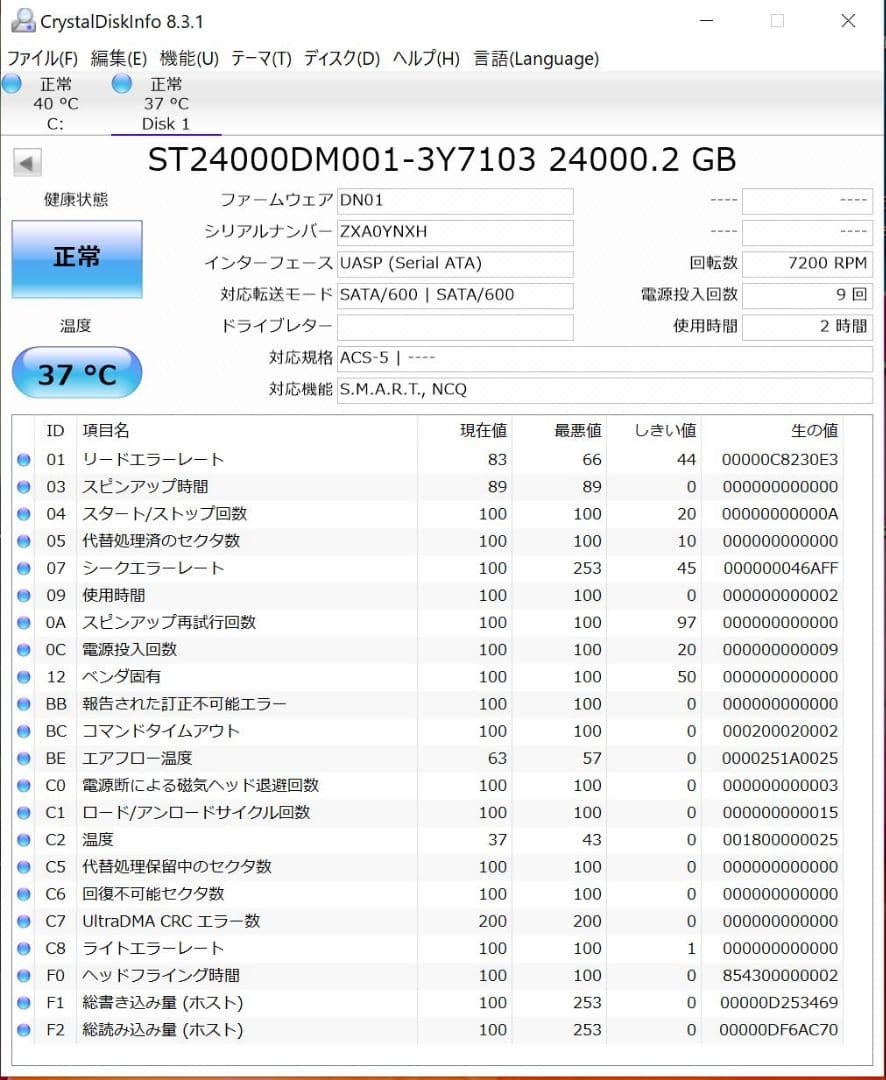Click the indicator beside 代替処理済のセクタ数
Image resolution: width=886 pixels, height=1080 pixels.
tap(23, 541)
